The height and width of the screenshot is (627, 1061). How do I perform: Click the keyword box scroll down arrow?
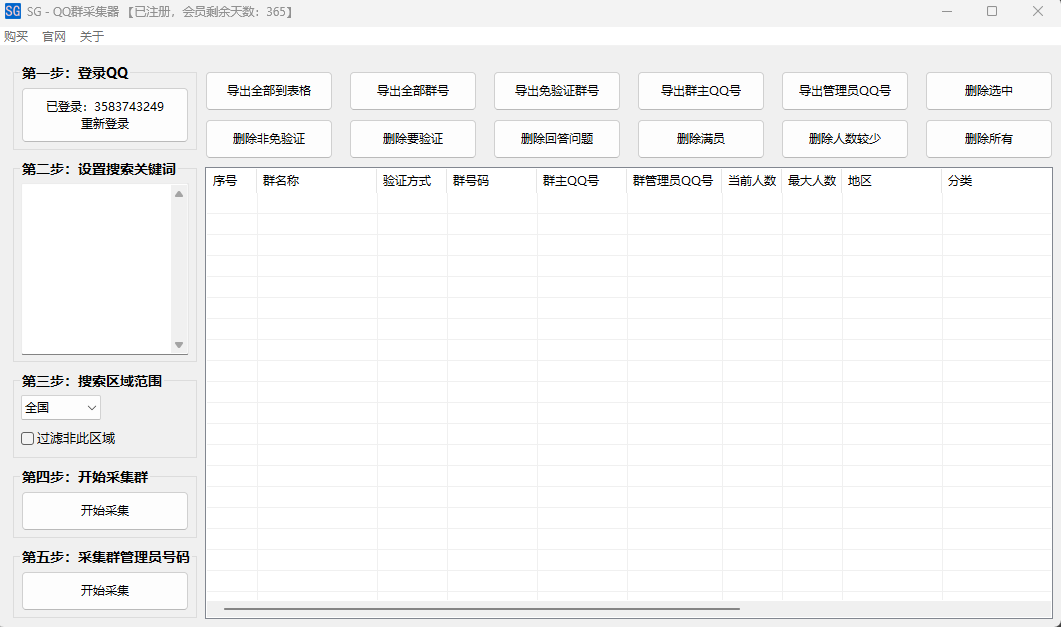(x=179, y=345)
